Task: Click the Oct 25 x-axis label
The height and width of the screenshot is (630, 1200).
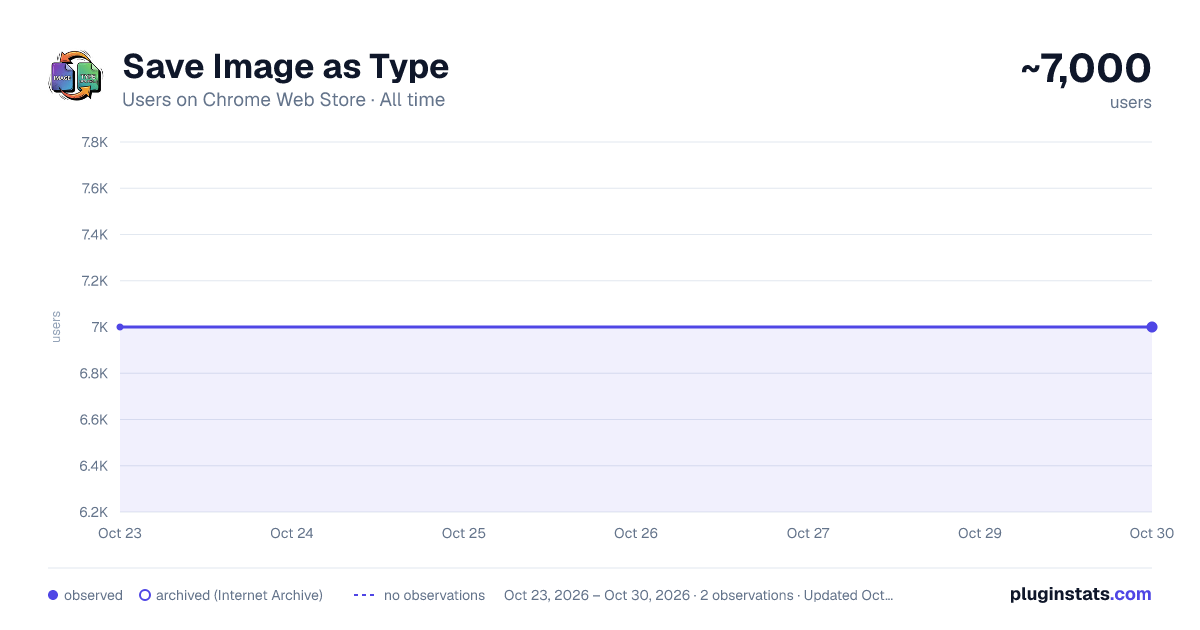Action: click(x=464, y=533)
